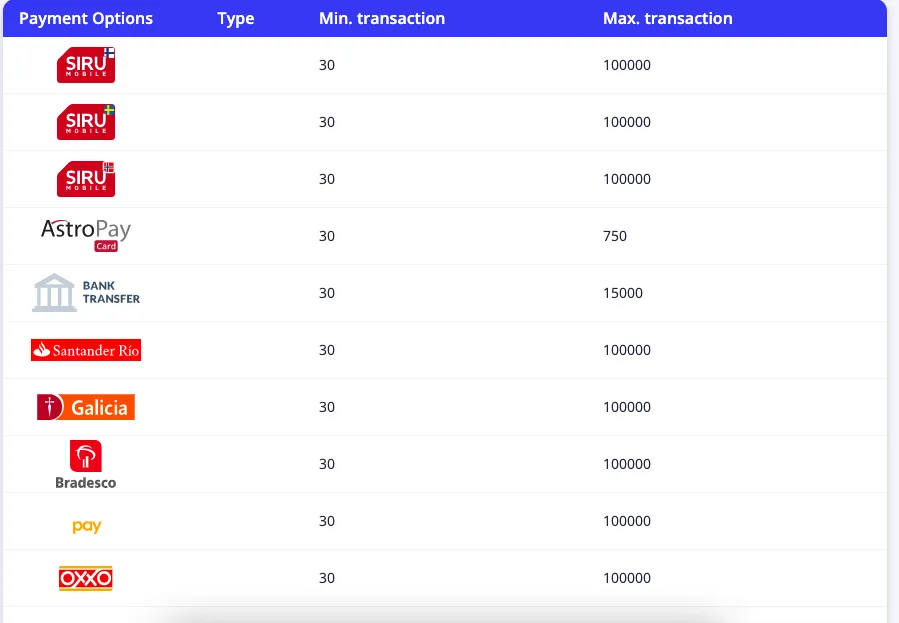
Task: Click the Santander Río logo
Action: 86,350
